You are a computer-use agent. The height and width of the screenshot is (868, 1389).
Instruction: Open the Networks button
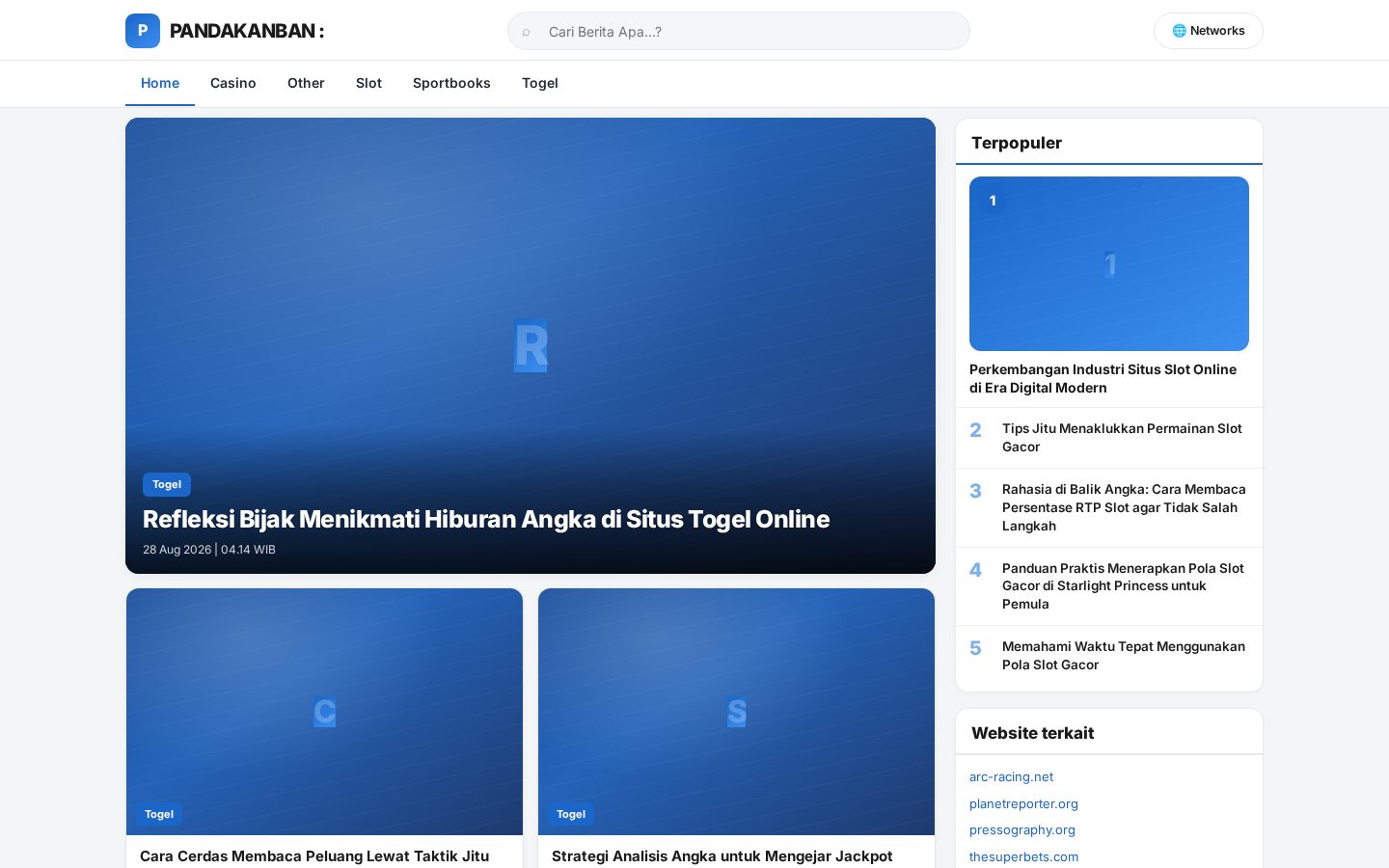tap(1209, 31)
